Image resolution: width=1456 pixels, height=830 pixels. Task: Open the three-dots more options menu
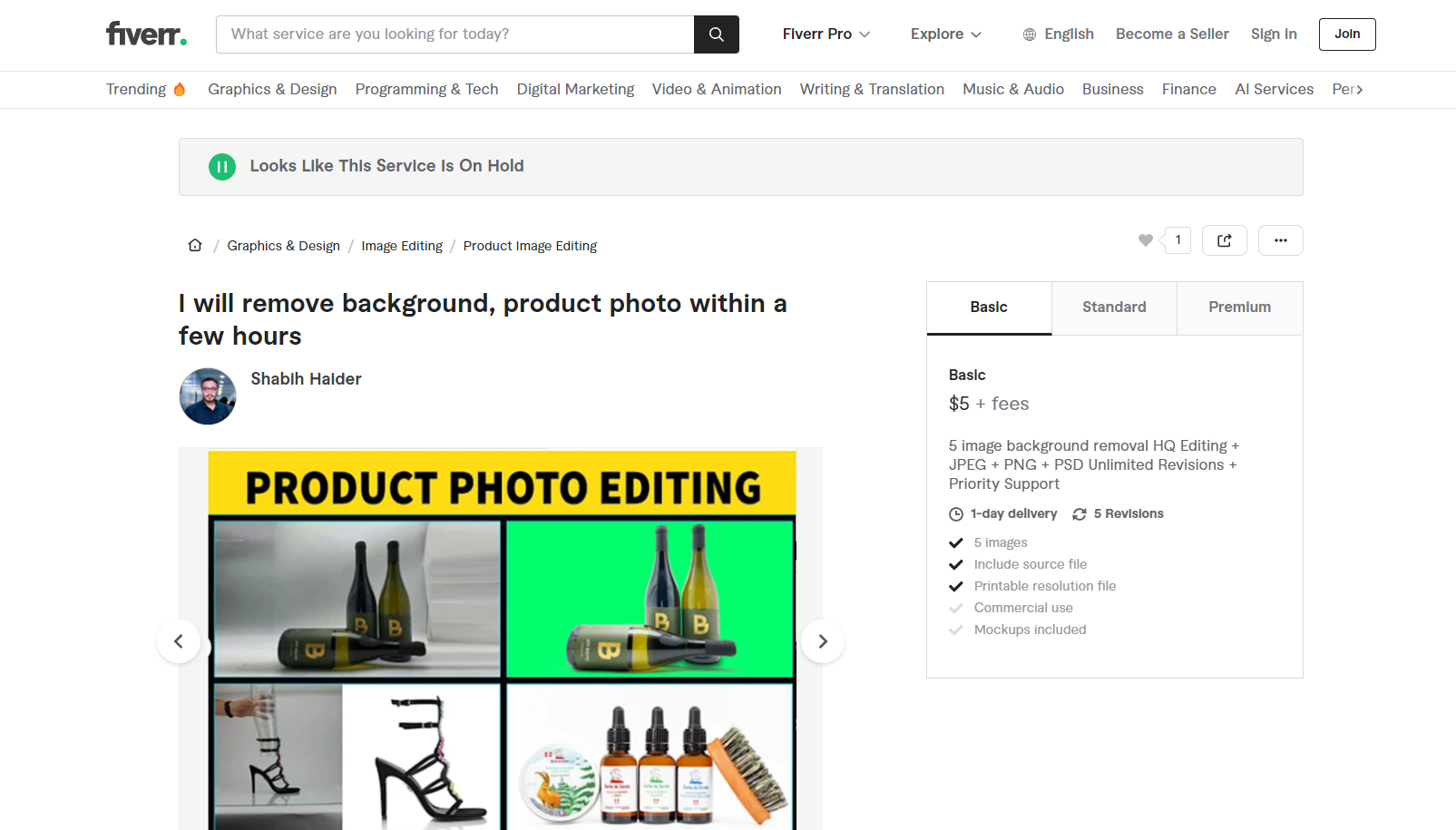[x=1280, y=240]
